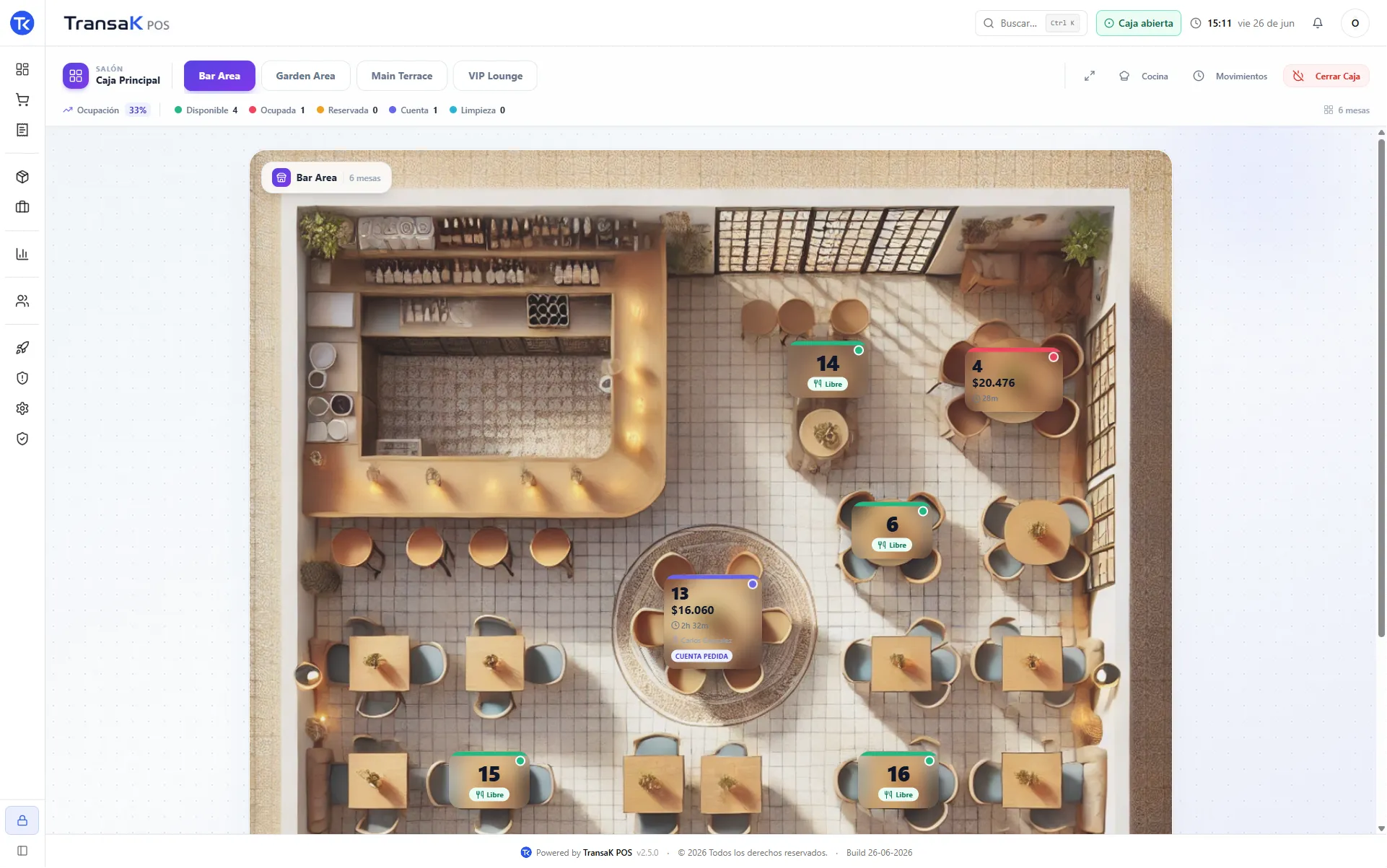Open the user avatar menu
Image resolution: width=1387 pixels, height=868 pixels.
(x=1355, y=23)
